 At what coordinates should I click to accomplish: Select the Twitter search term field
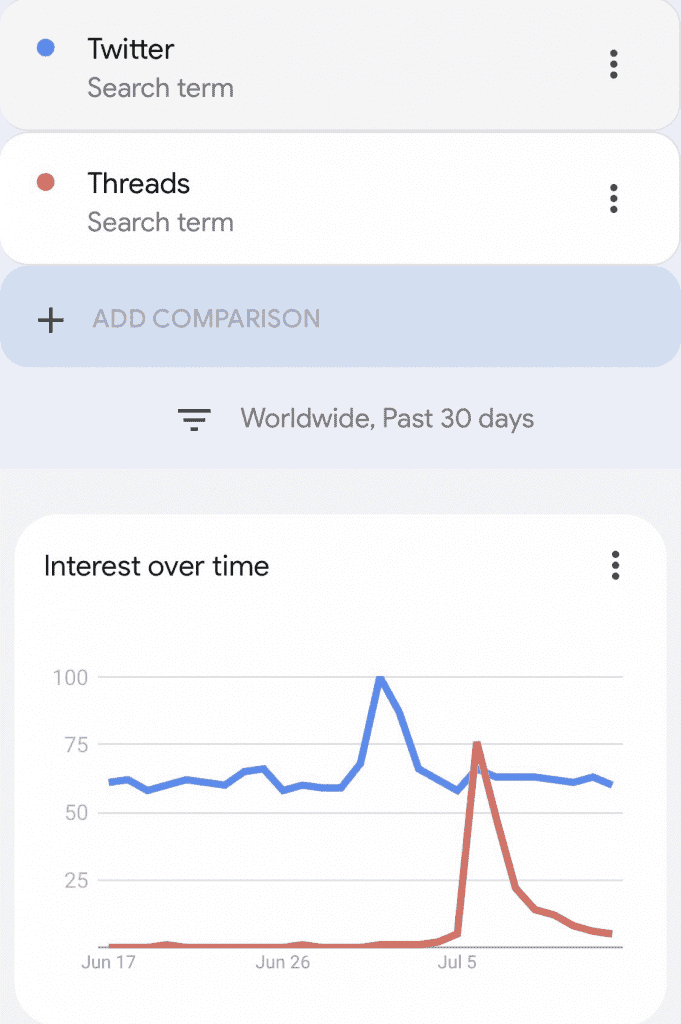[340, 65]
